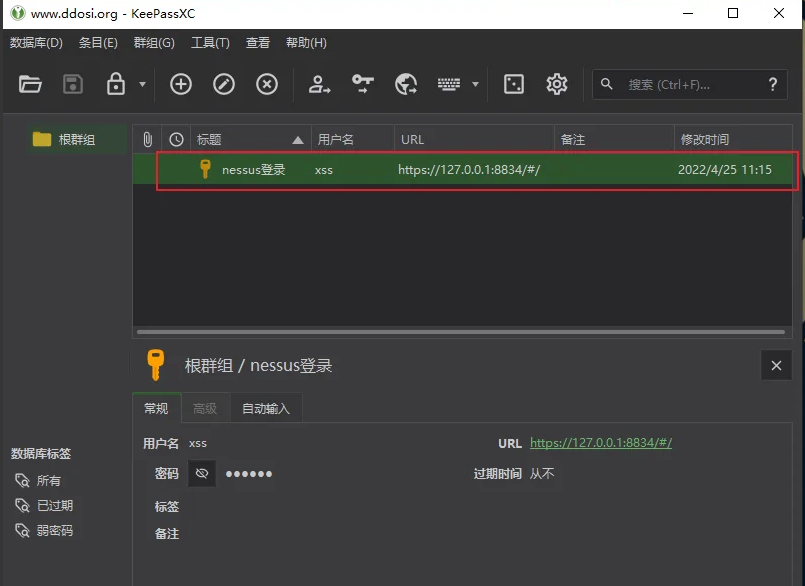Open the 工具(T) menu
The width and height of the screenshot is (805, 586).
210,43
